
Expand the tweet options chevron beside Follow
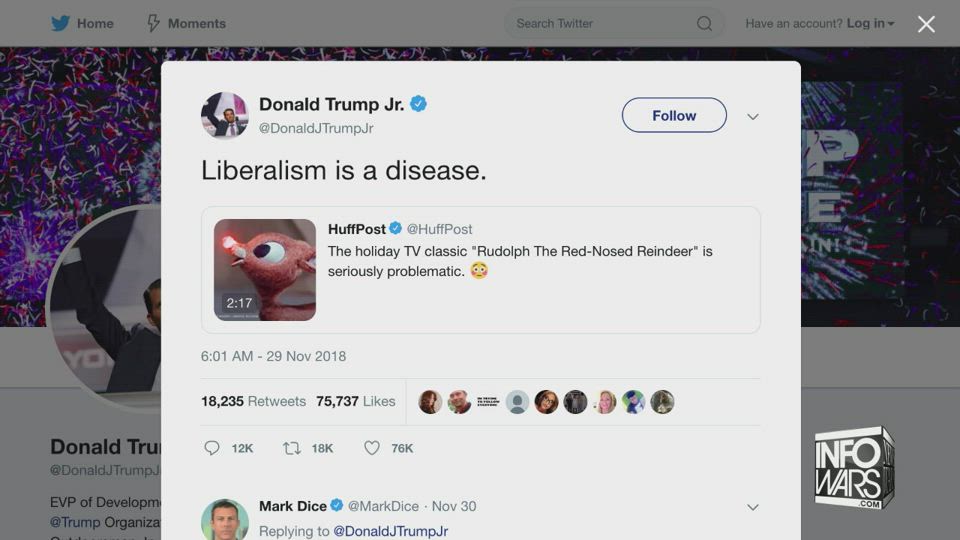pos(753,116)
